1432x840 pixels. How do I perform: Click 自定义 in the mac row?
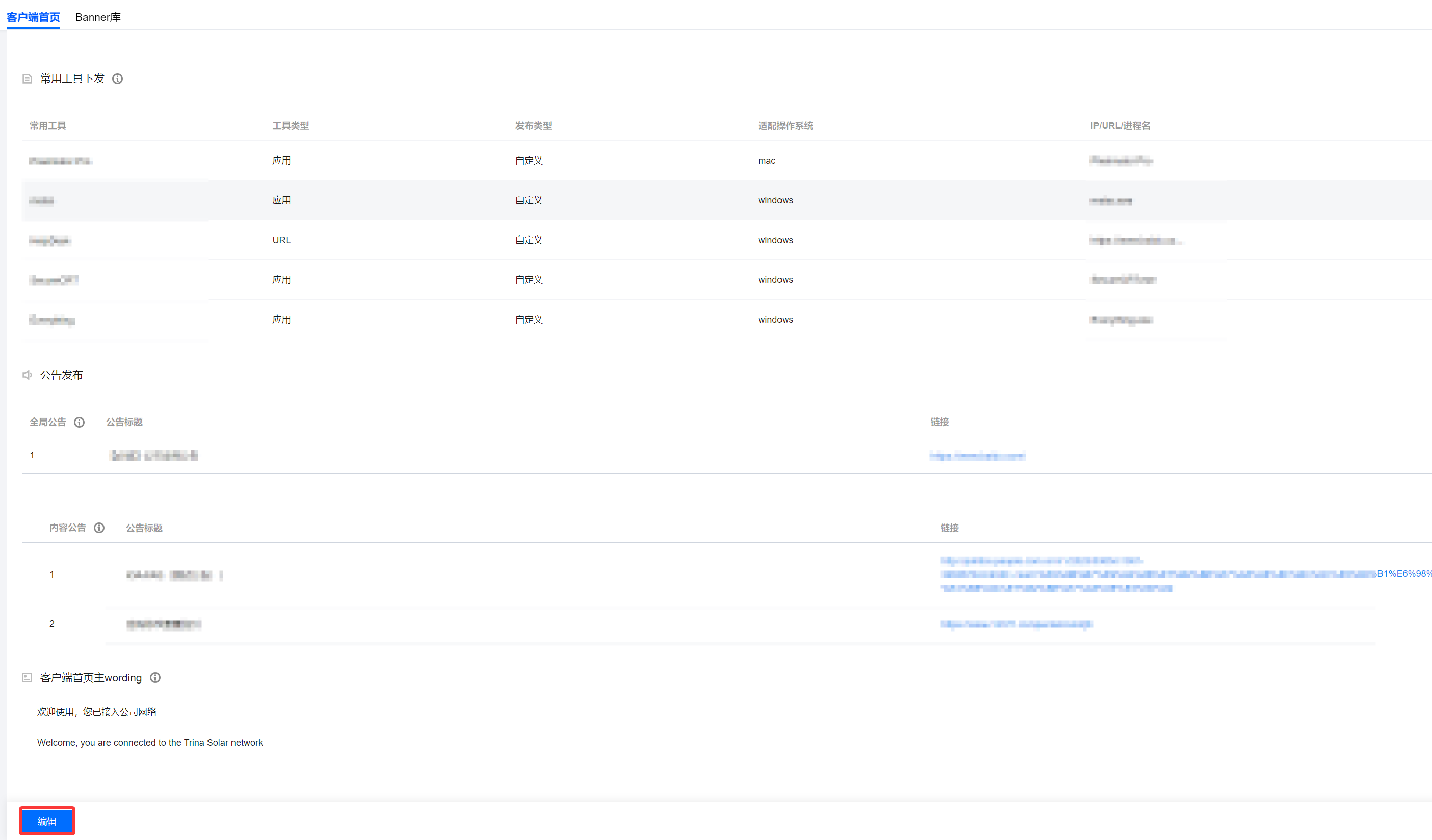click(529, 160)
